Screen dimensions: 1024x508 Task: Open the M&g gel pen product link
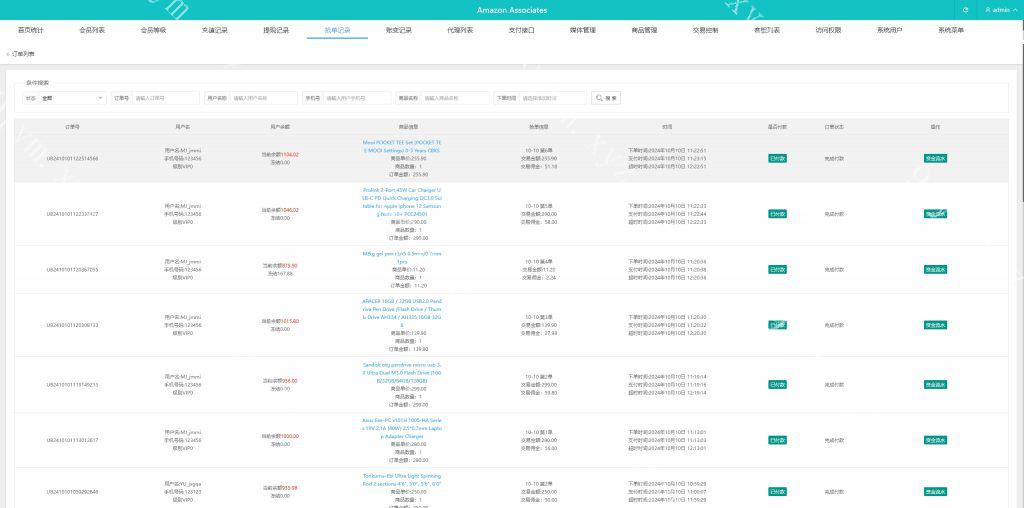pos(402,257)
